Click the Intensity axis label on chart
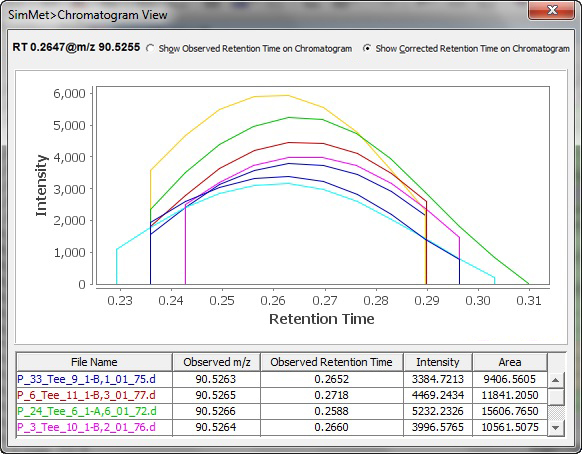 tap(41, 186)
